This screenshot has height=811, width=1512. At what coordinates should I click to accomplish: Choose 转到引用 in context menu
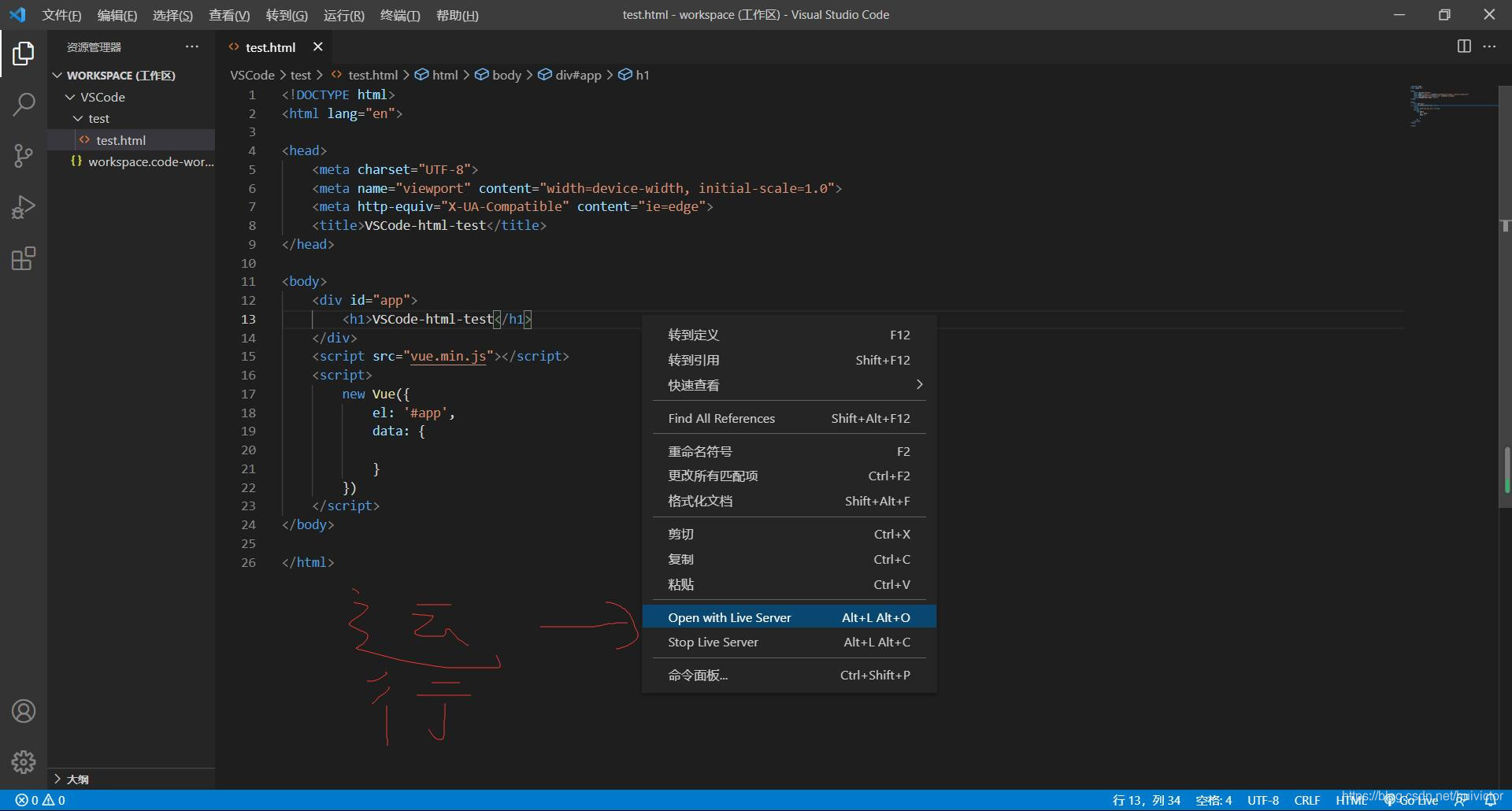[789, 360]
